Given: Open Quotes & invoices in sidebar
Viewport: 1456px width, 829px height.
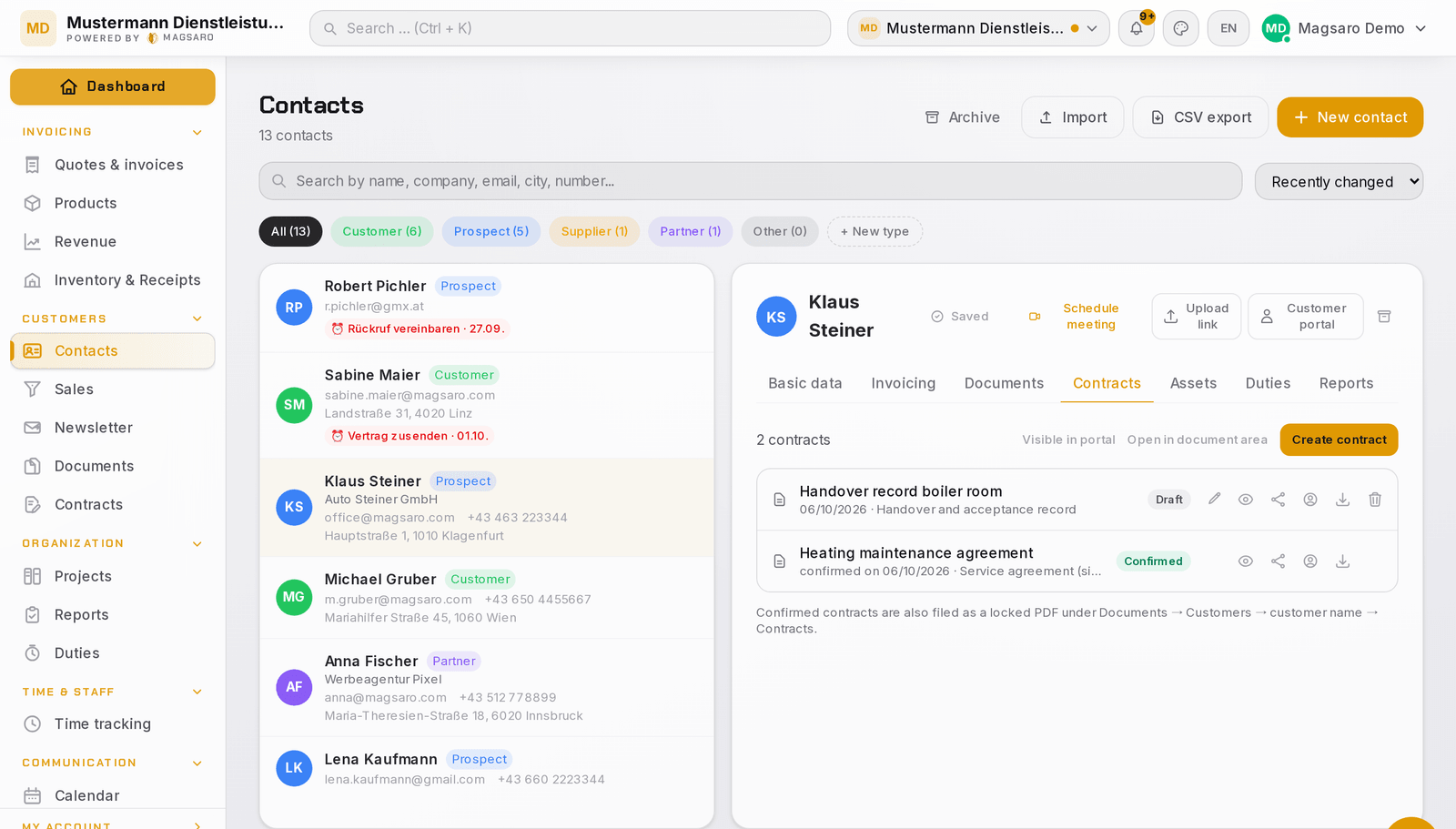Looking at the screenshot, I should point(113,165).
